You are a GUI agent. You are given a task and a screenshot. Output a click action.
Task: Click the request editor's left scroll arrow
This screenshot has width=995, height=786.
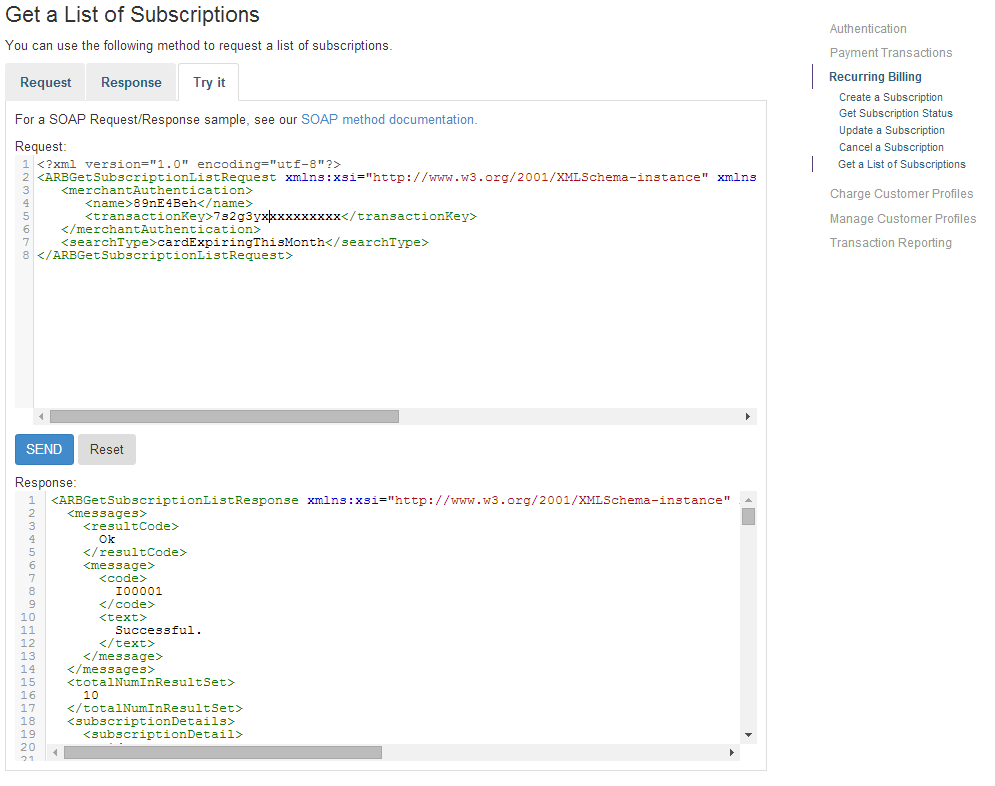coord(41,417)
